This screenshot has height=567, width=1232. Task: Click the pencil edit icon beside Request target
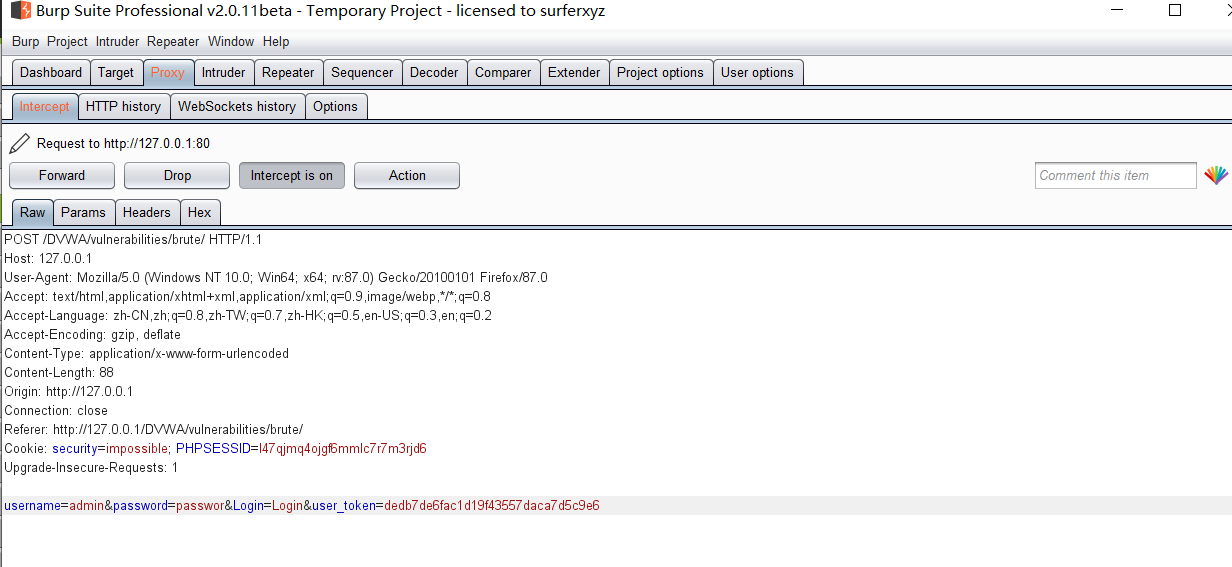coord(19,143)
